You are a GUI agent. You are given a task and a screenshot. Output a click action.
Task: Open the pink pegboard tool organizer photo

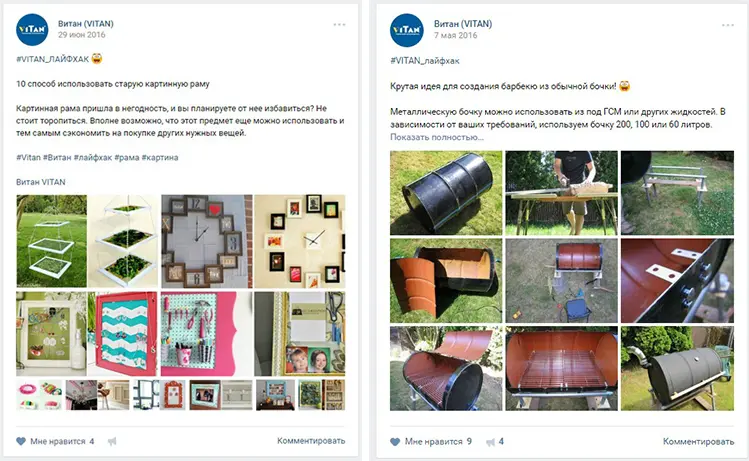click(x=206, y=334)
